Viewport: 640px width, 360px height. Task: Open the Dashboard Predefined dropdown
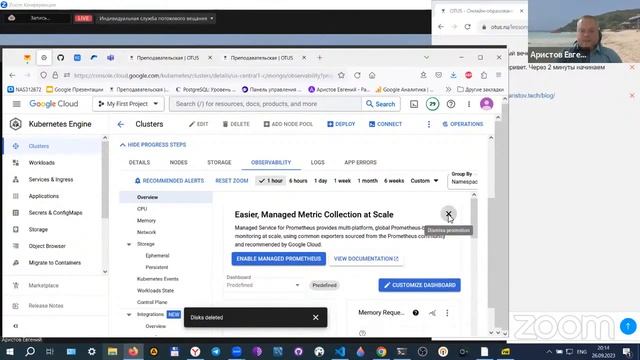tap(263, 285)
